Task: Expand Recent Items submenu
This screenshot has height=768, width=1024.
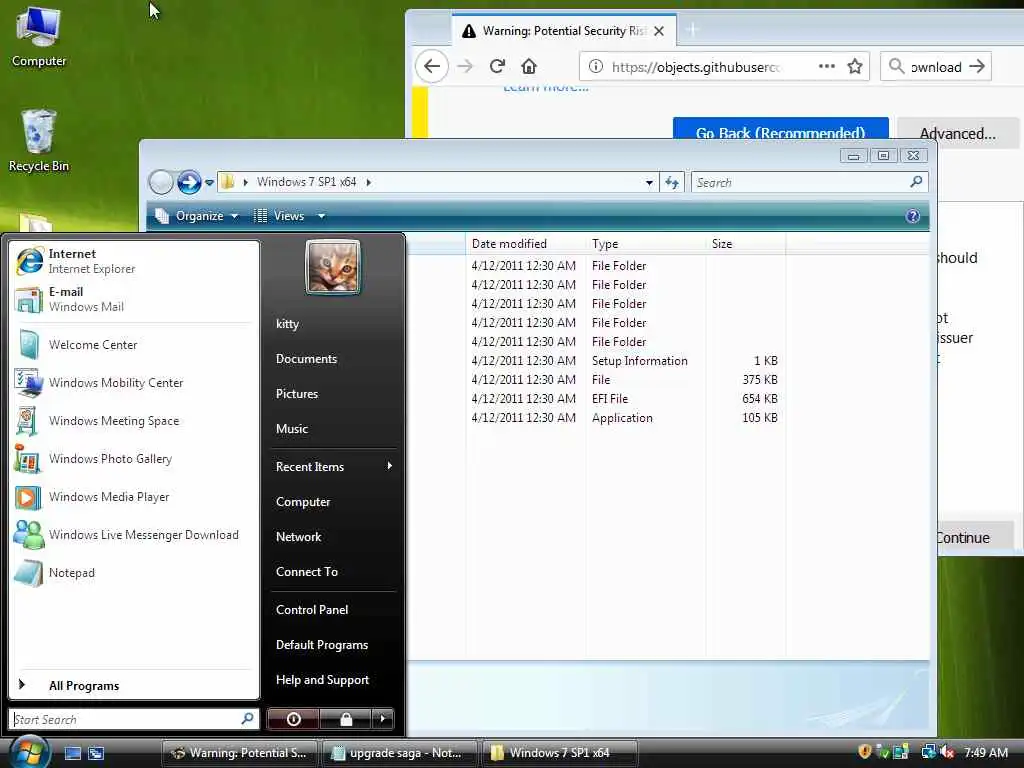Action: (332, 467)
